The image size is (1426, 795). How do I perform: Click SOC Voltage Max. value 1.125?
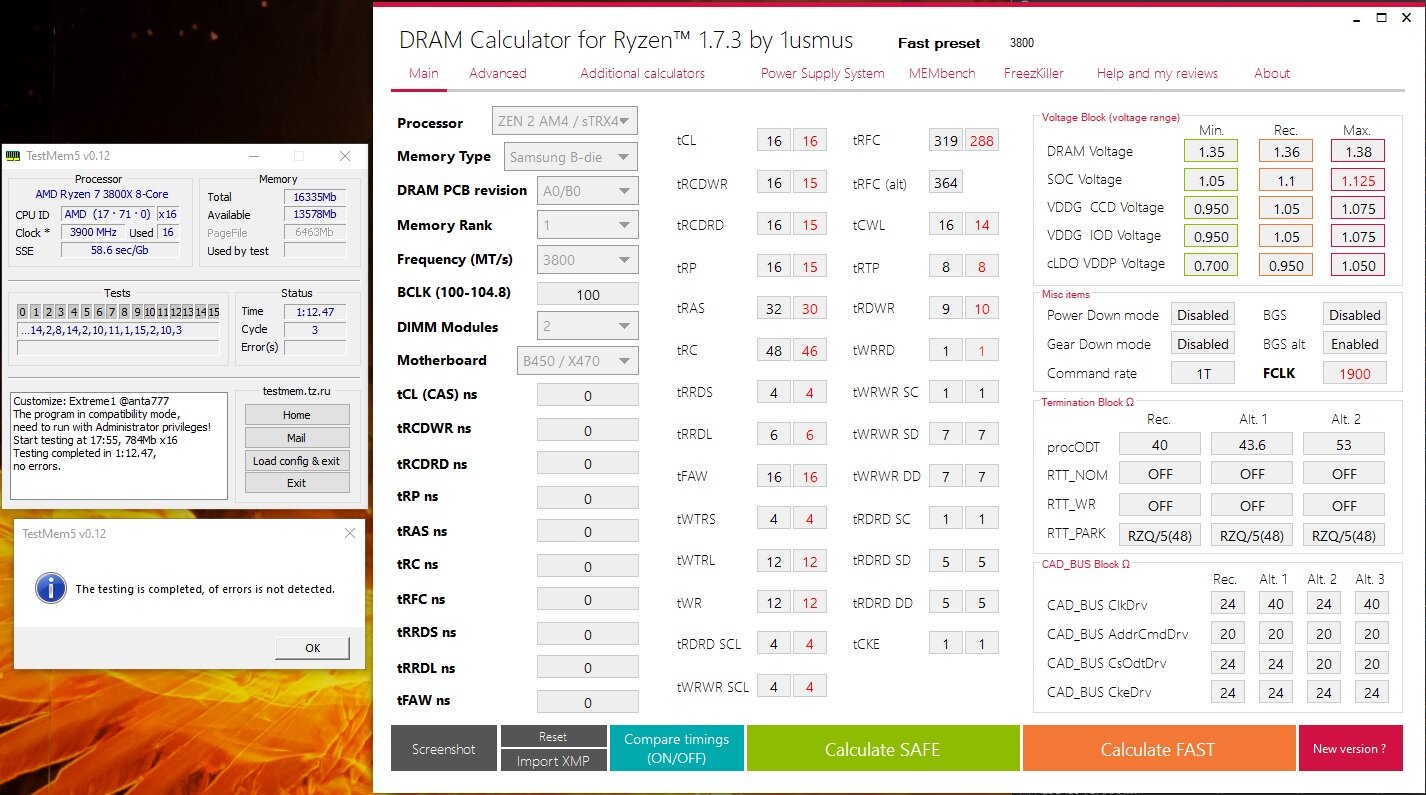(x=1358, y=181)
